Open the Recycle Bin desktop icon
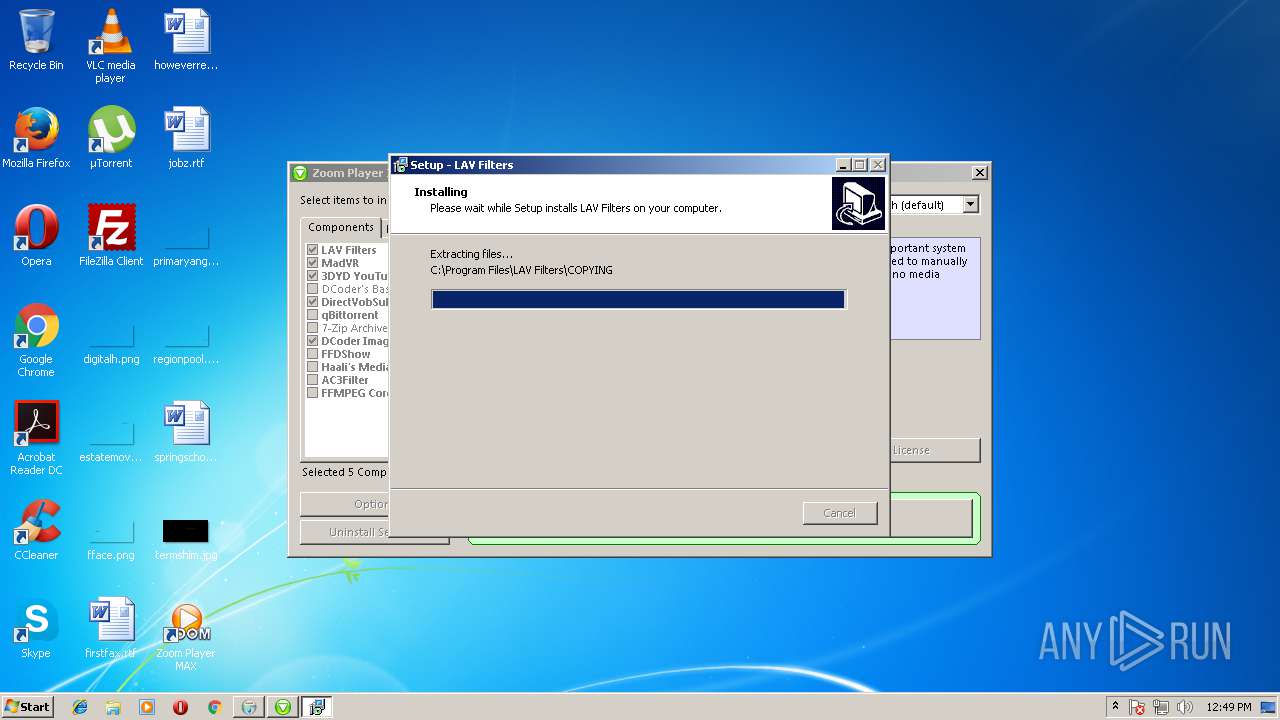The width and height of the screenshot is (1280, 720). pyautogui.click(x=36, y=40)
